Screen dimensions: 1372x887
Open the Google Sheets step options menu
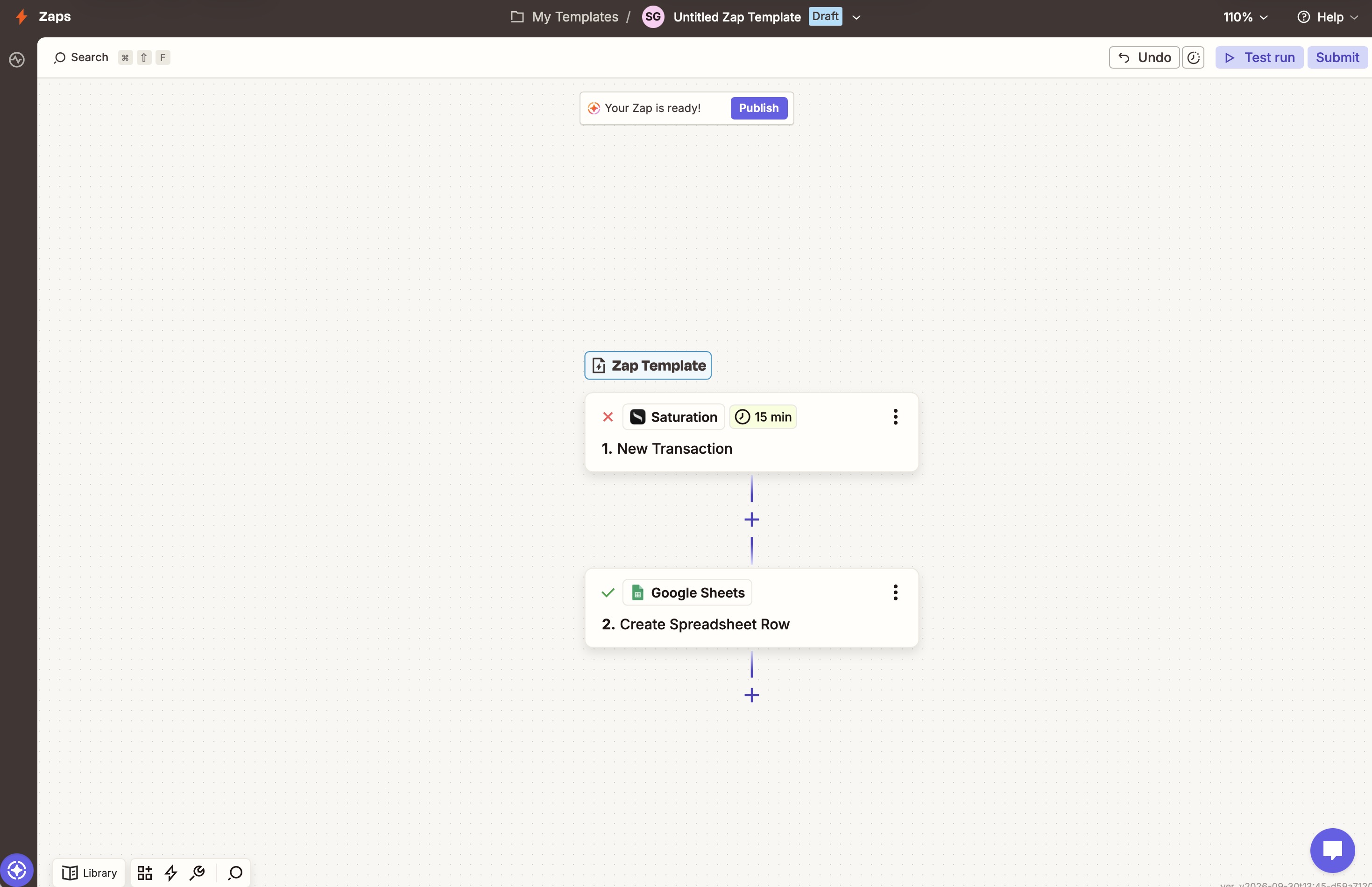coord(895,593)
